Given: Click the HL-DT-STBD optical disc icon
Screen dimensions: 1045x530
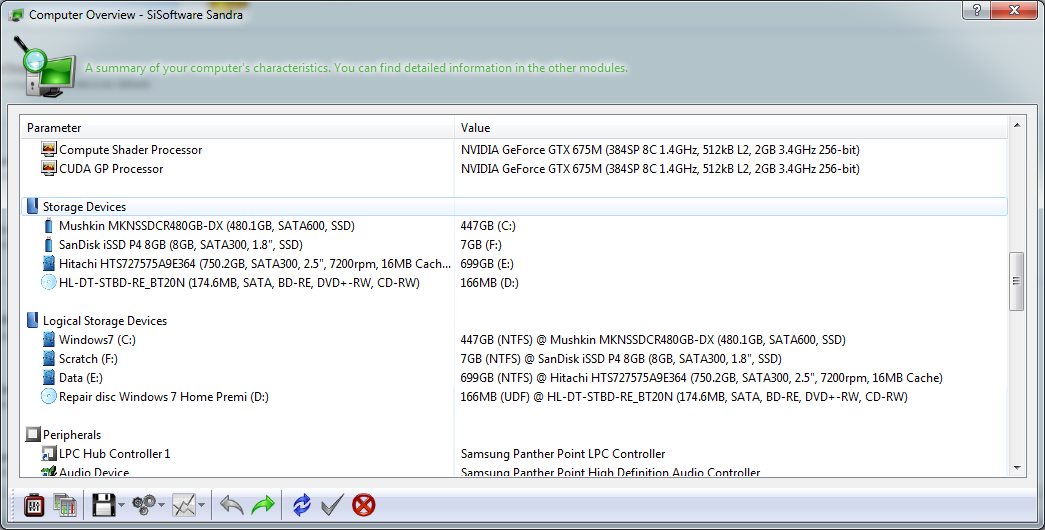Looking at the screenshot, I should click(48, 283).
